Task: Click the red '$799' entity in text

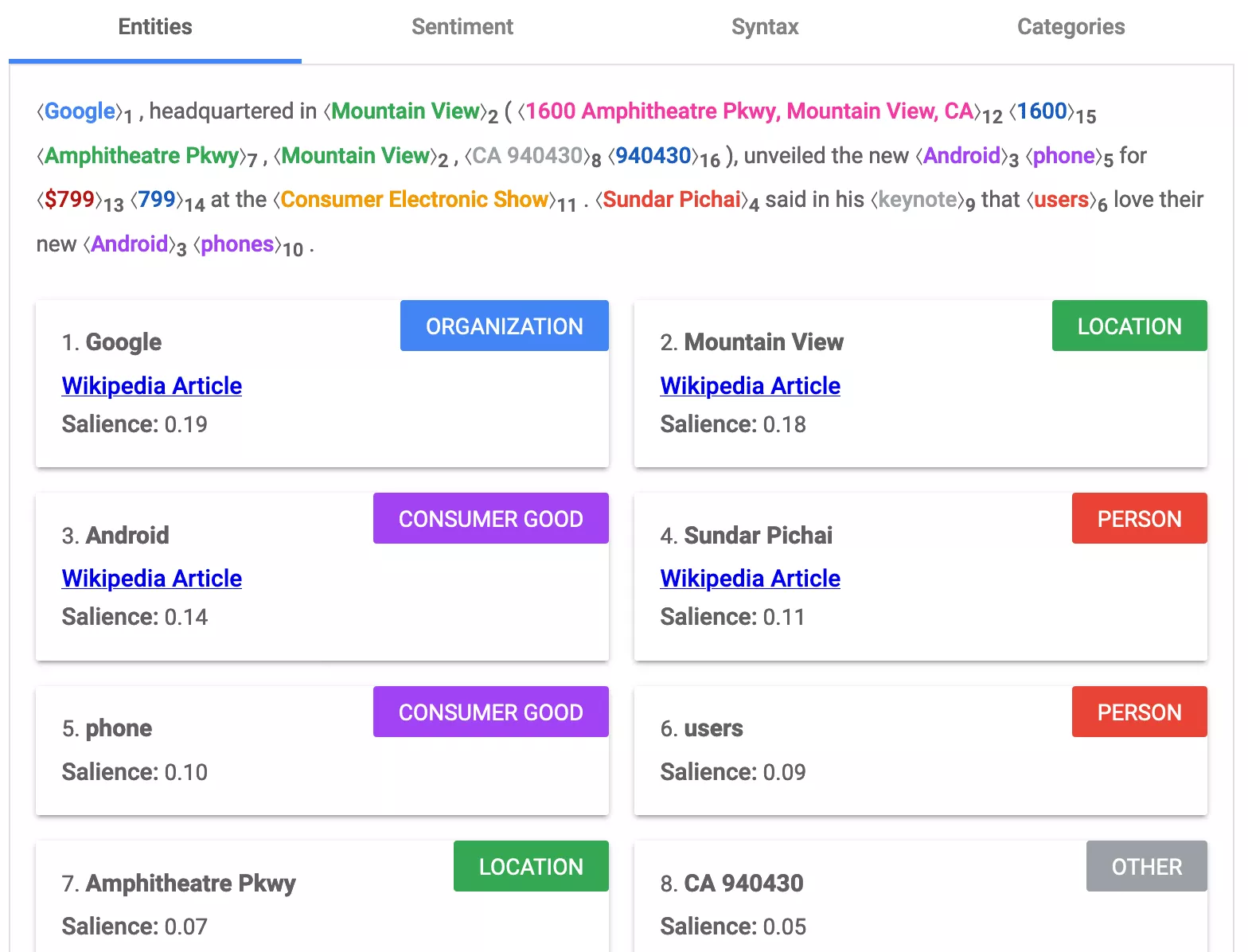Action: pyautogui.click(x=69, y=199)
